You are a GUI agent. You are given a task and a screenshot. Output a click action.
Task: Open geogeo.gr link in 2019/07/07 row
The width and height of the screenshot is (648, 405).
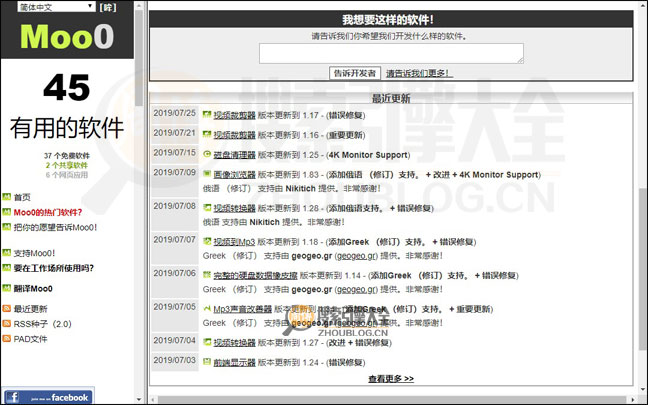356,256
